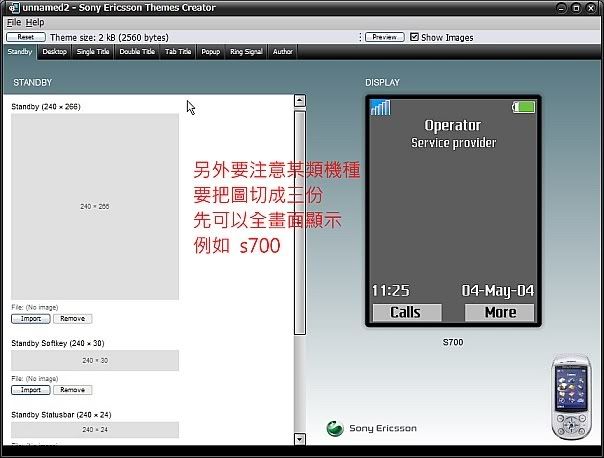This screenshot has width=604, height=458.
Task: Remove the Standby Softkey image
Action: click(x=72, y=390)
